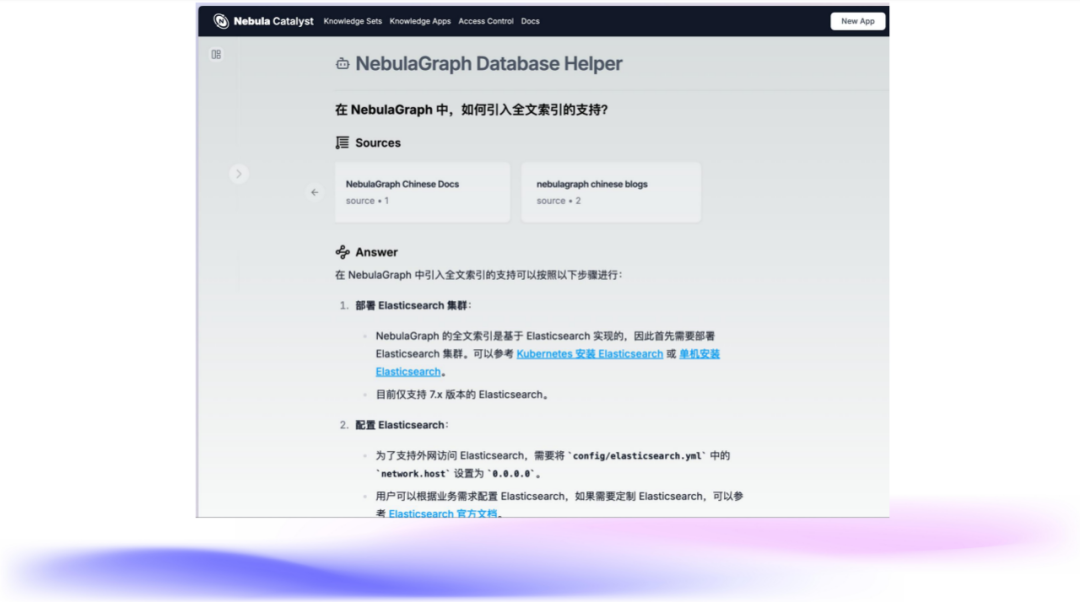The width and height of the screenshot is (1080, 602).
Task: Click the Sources list icon
Action: (x=342, y=143)
